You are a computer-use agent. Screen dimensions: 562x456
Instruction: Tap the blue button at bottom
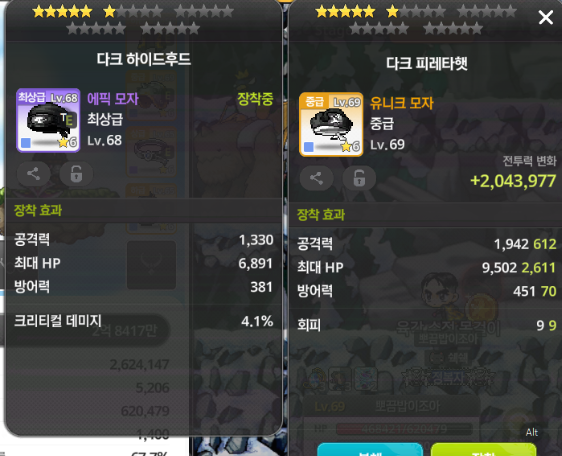point(370,450)
